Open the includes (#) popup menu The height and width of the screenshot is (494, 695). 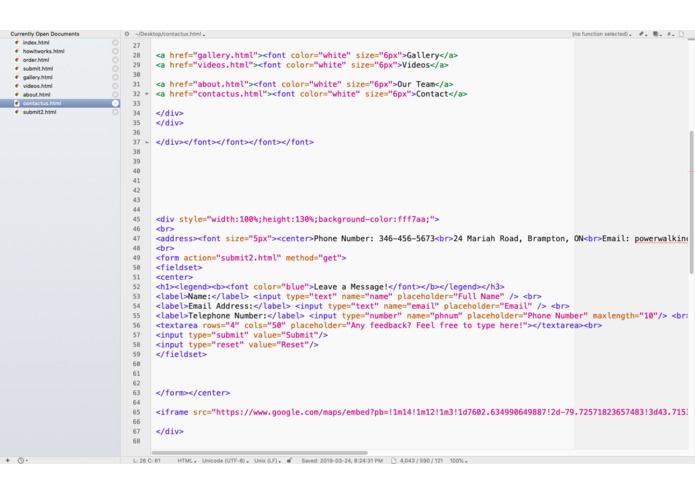tap(670, 34)
